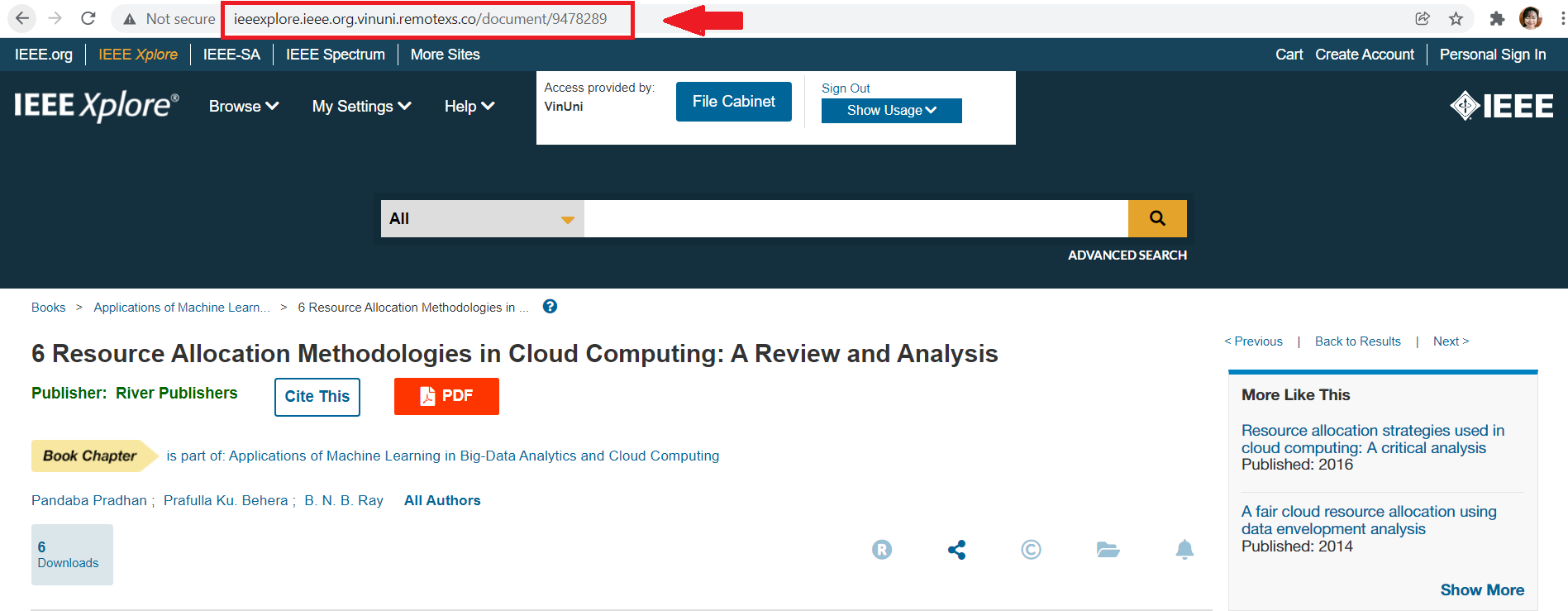Click the copyright permissions icon
This screenshot has width=1568, height=611.
[1031, 550]
